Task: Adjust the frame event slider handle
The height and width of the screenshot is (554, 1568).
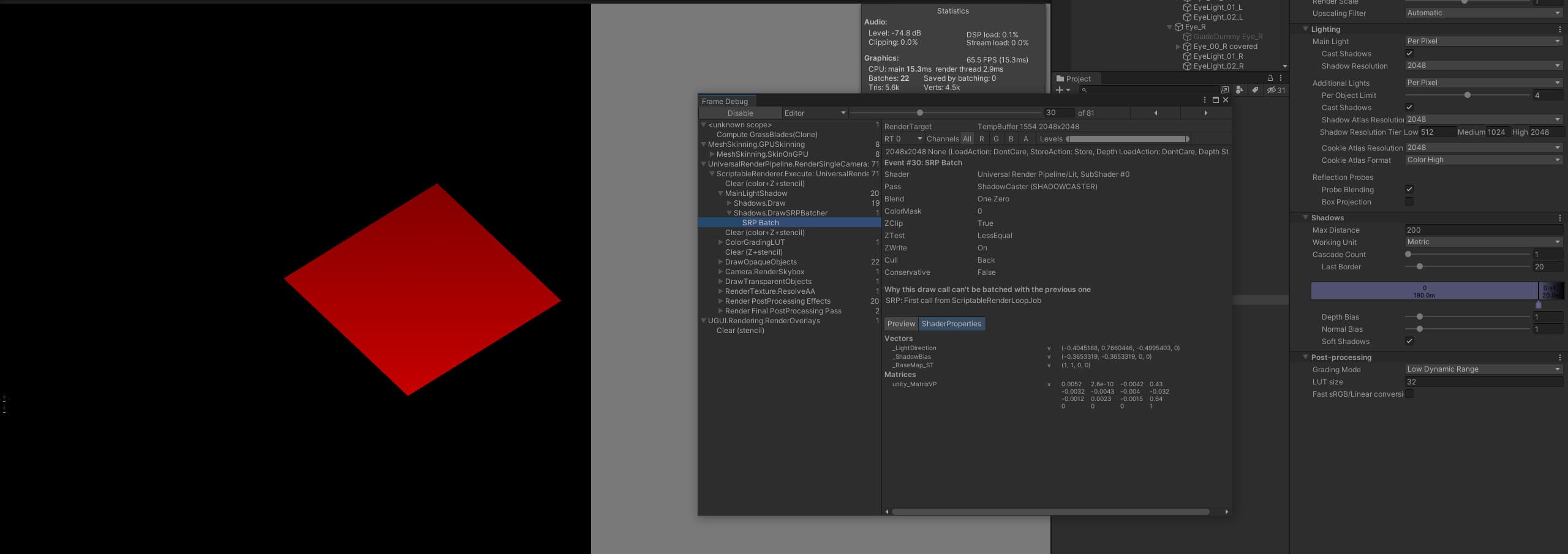Action: click(919, 113)
